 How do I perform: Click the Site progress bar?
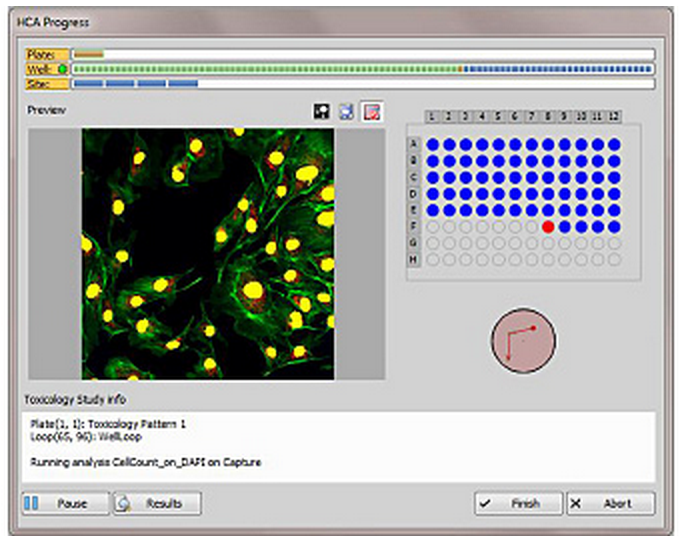363,84
